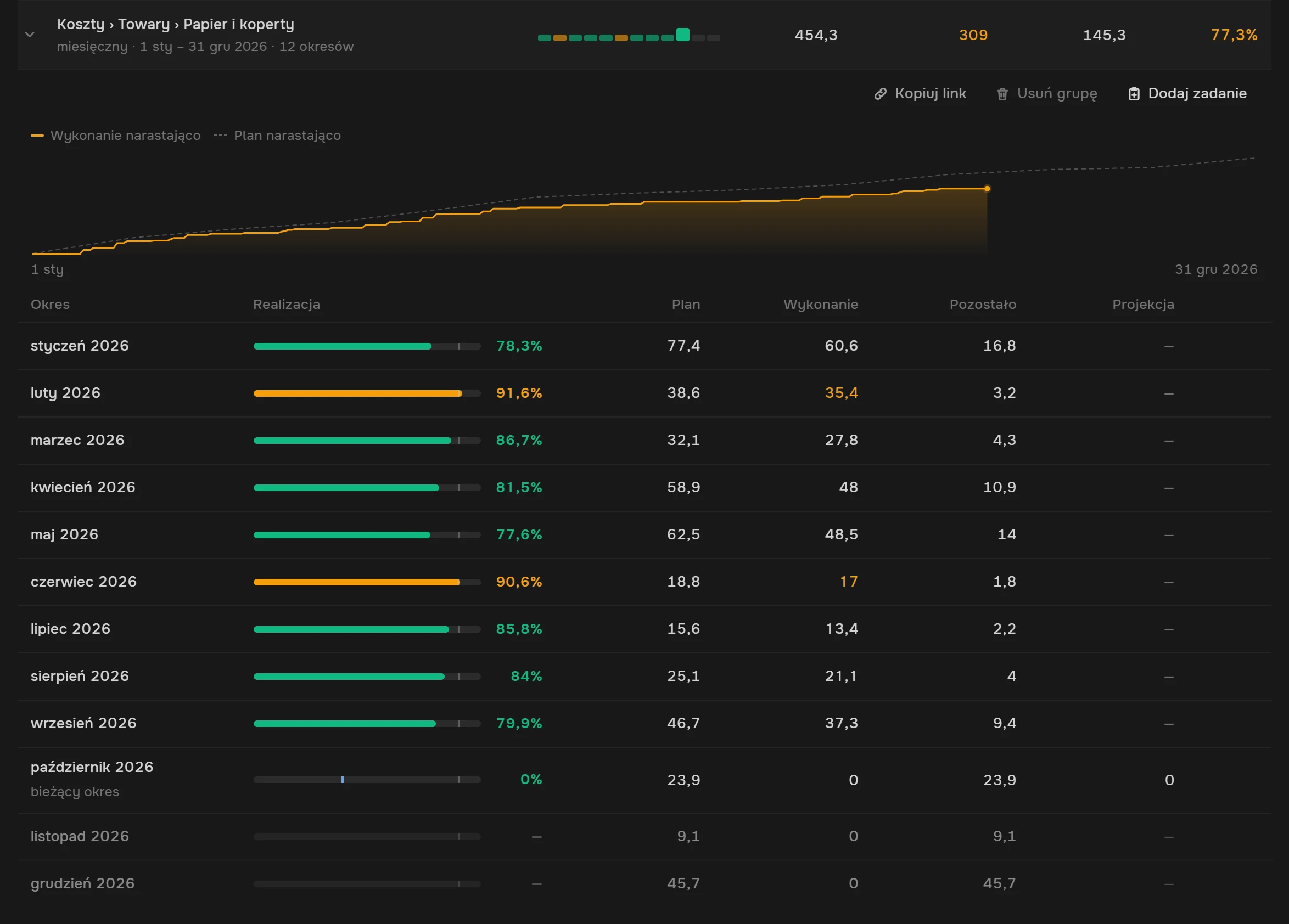
Task: Select the listopad 2026 row label
Action: 80,836
